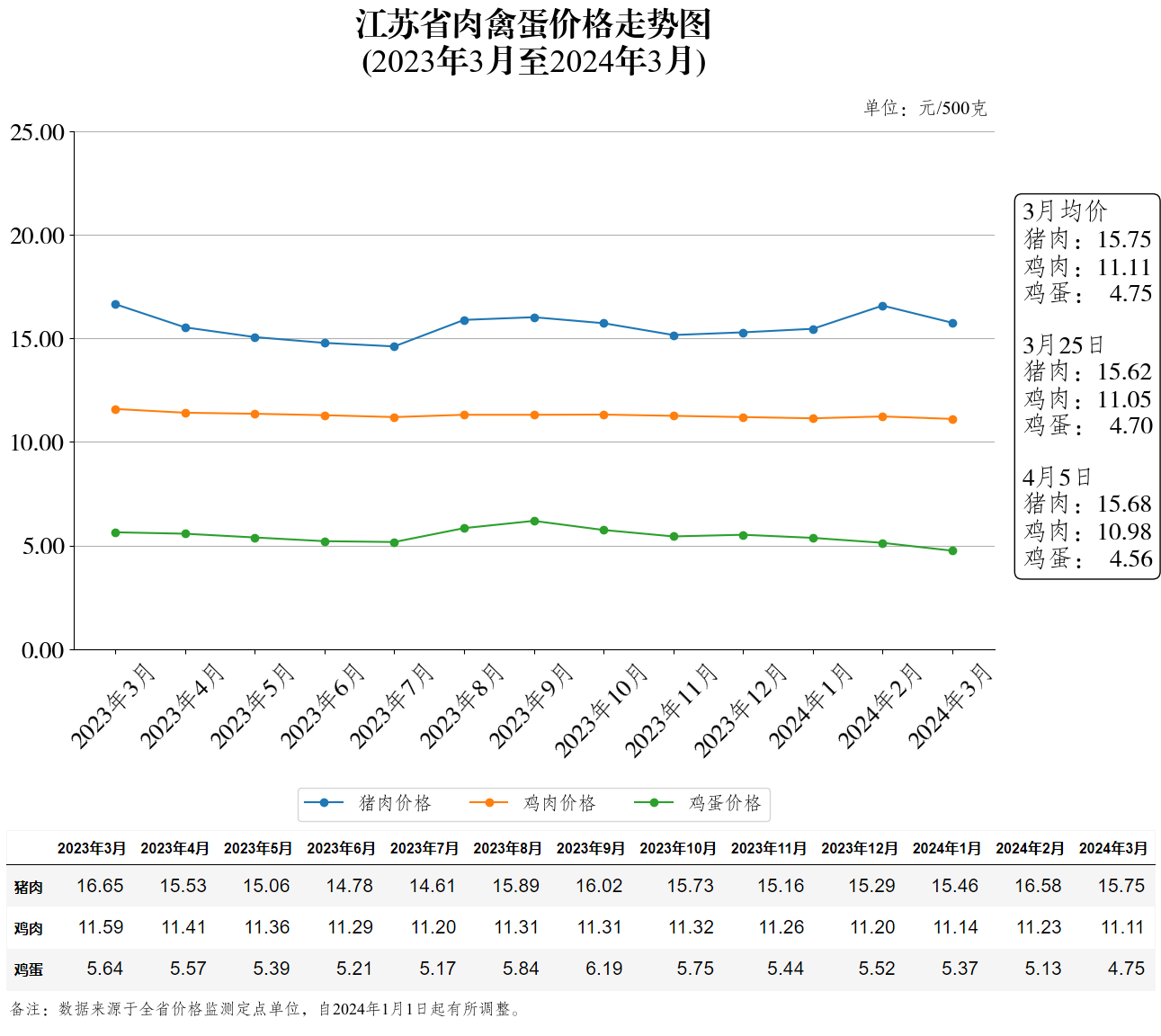Click egg price point at 2023年9月
The image size is (1161, 1036).
534,521
